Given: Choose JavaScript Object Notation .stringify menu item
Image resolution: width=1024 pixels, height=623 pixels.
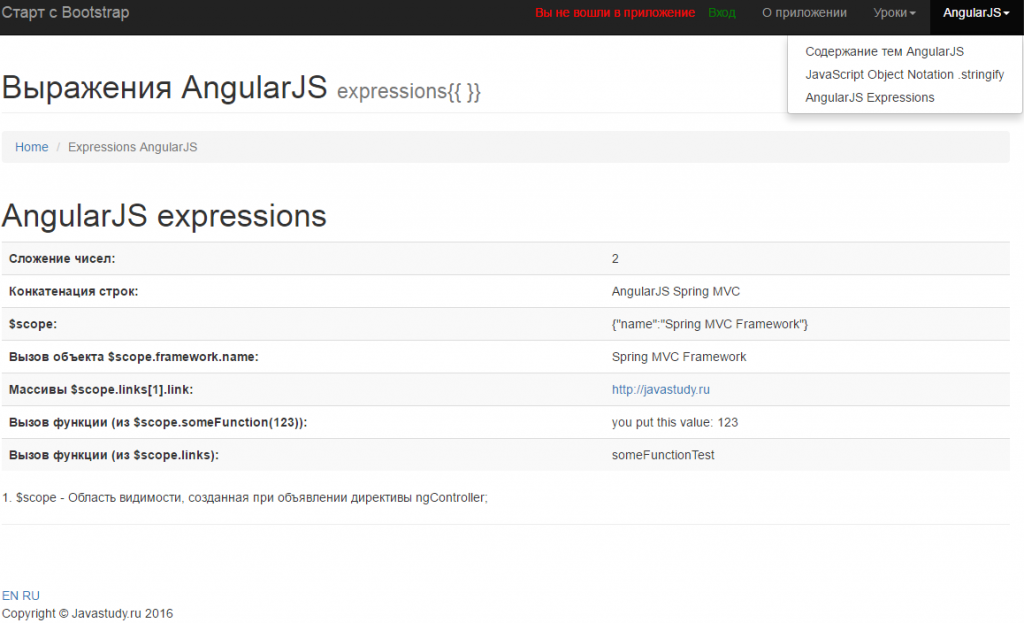Looking at the screenshot, I should tap(904, 74).
